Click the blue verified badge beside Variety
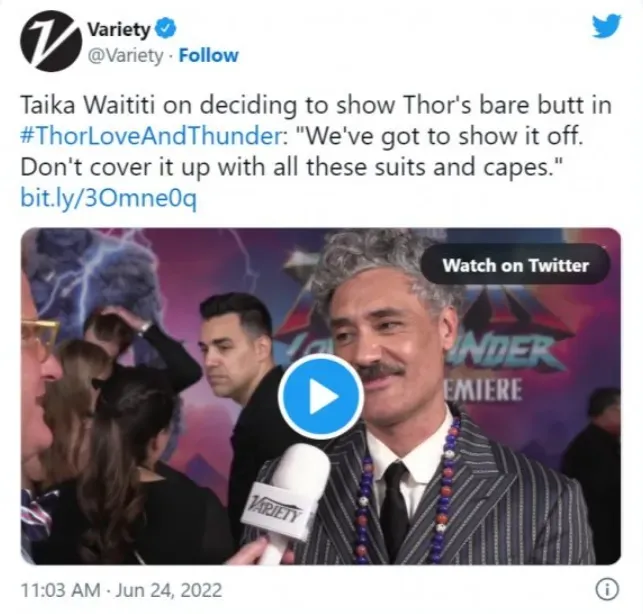This screenshot has height=614, width=643. click(165, 30)
